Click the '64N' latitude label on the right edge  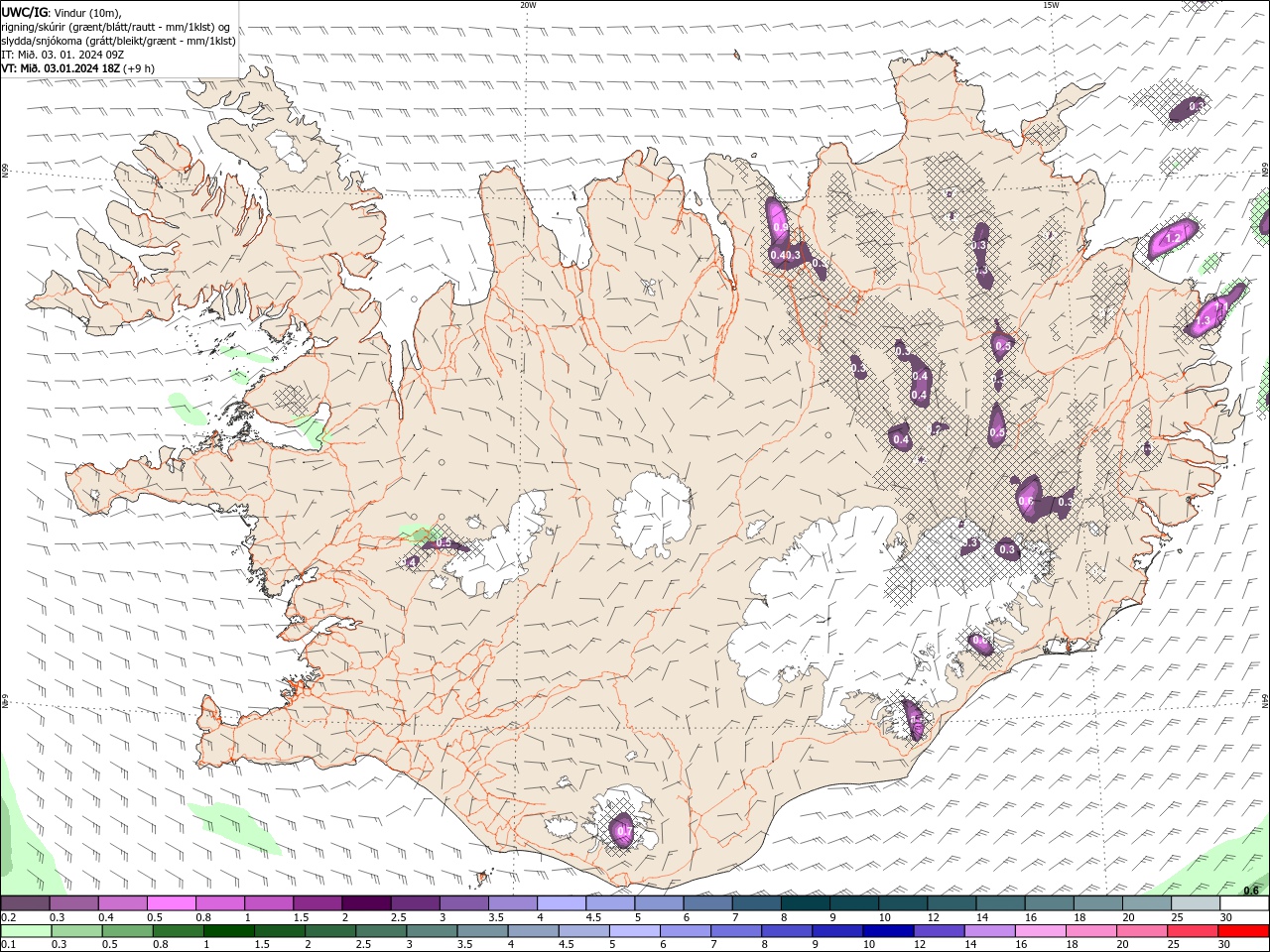pos(1265,701)
